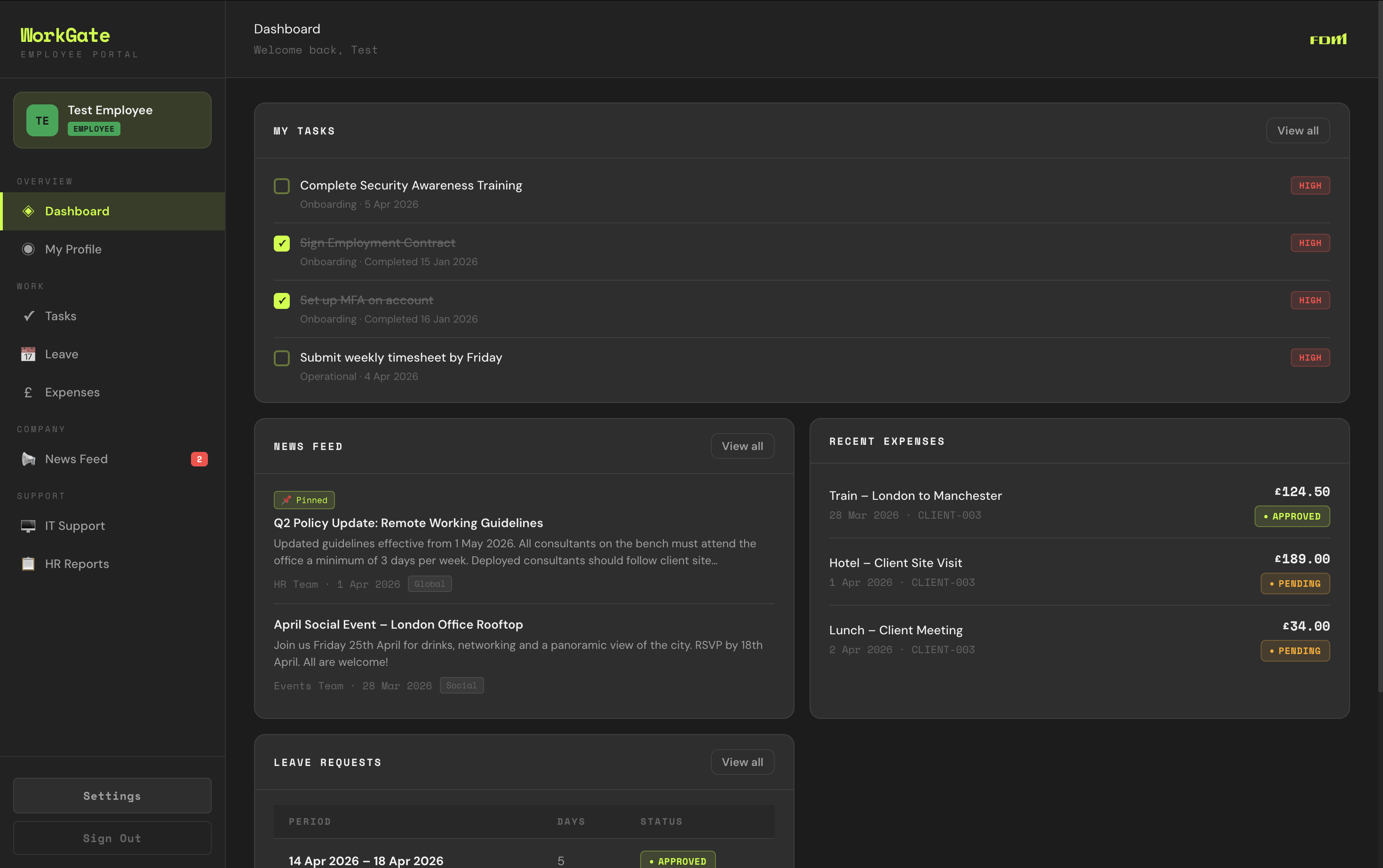Click the TE avatar badge
Image resolution: width=1383 pixels, height=868 pixels.
click(42, 120)
